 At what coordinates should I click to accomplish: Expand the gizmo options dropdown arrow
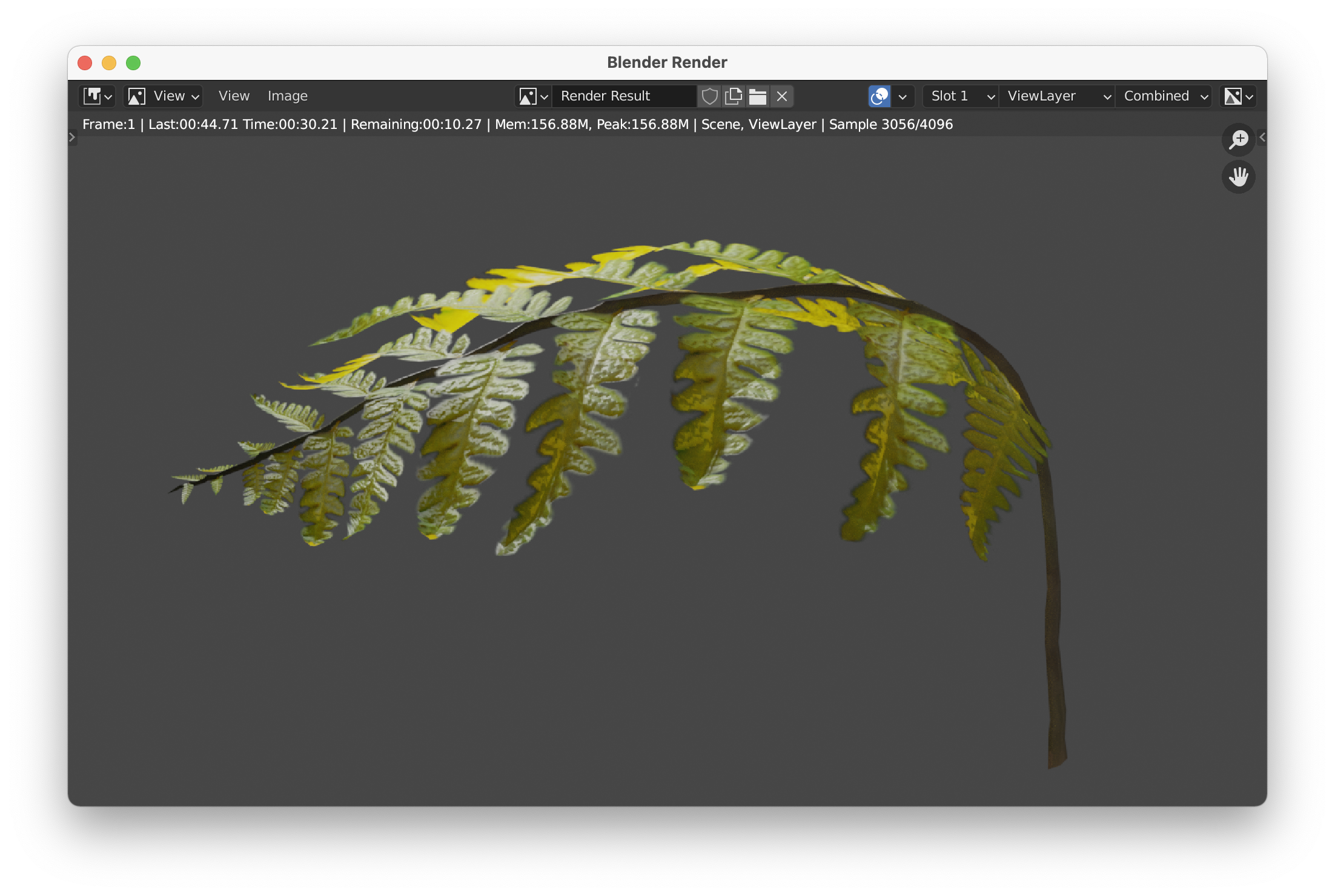point(903,96)
